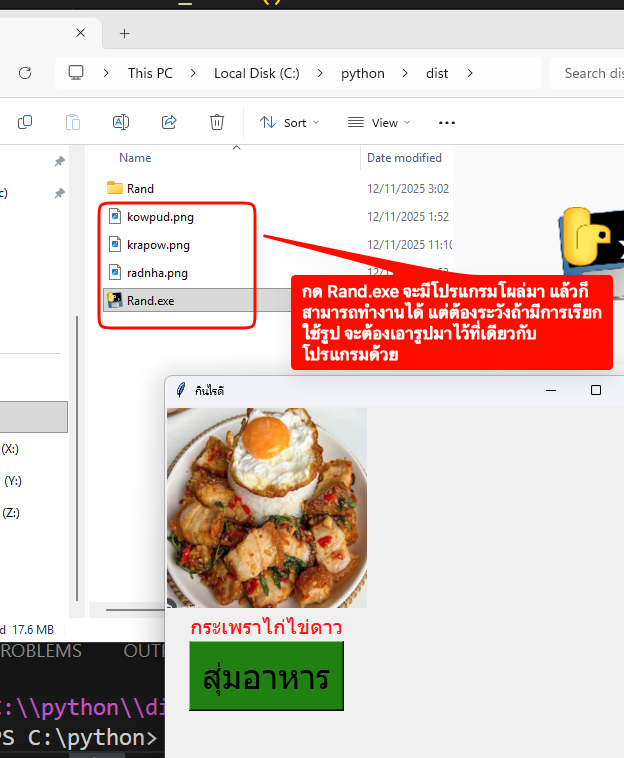The height and width of the screenshot is (758, 624).
Task: Open the View dropdown
Action: click(379, 122)
